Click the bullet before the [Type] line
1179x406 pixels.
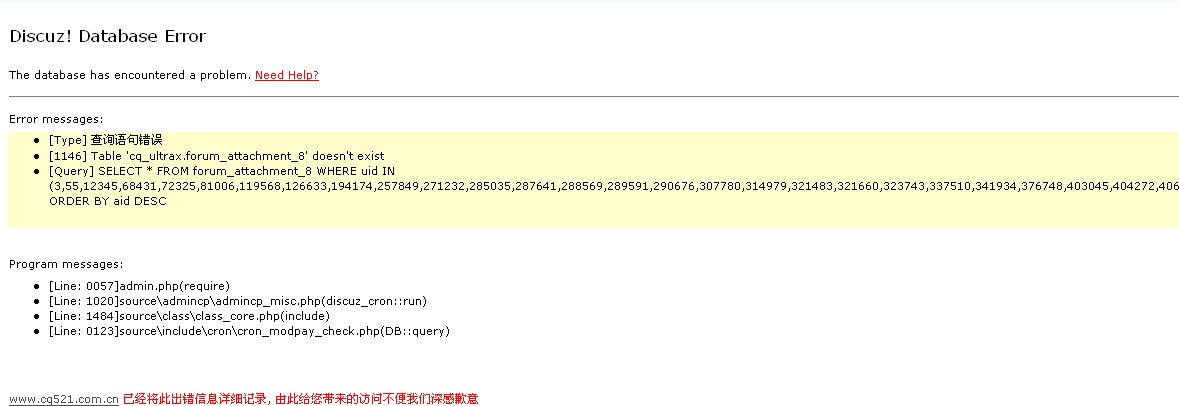coord(37,141)
